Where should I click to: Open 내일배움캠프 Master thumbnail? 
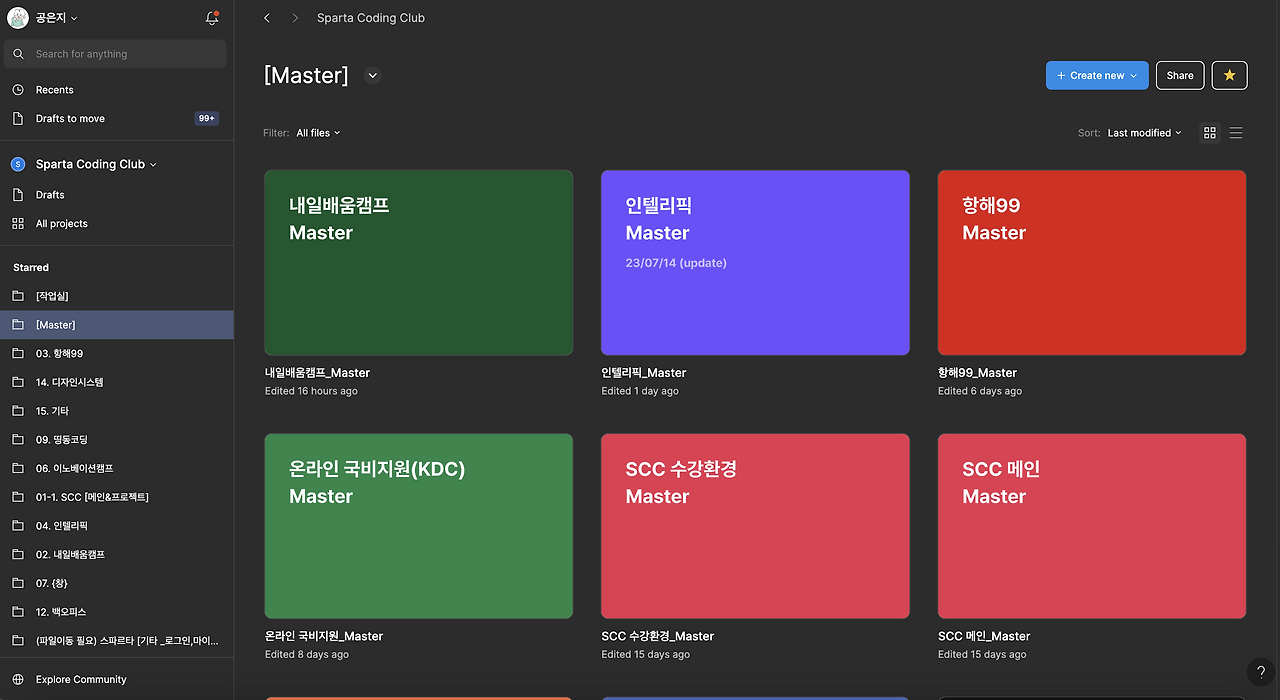pos(419,263)
